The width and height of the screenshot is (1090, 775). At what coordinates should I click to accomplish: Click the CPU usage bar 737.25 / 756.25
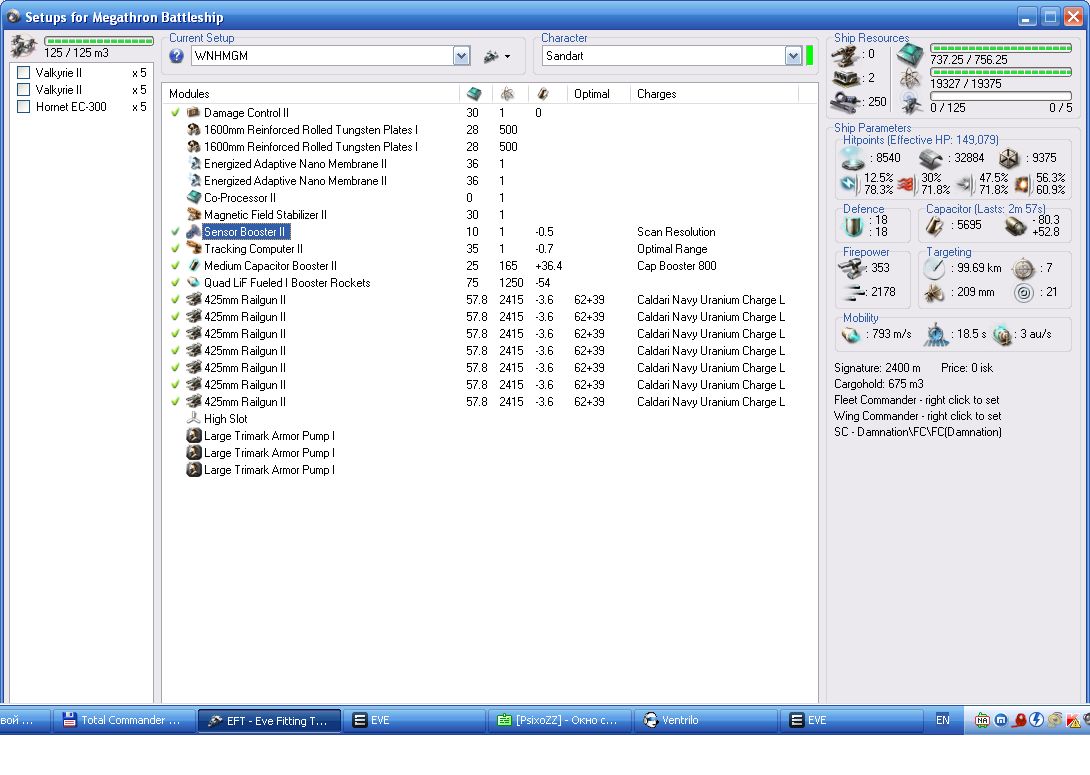(1001, 48)
